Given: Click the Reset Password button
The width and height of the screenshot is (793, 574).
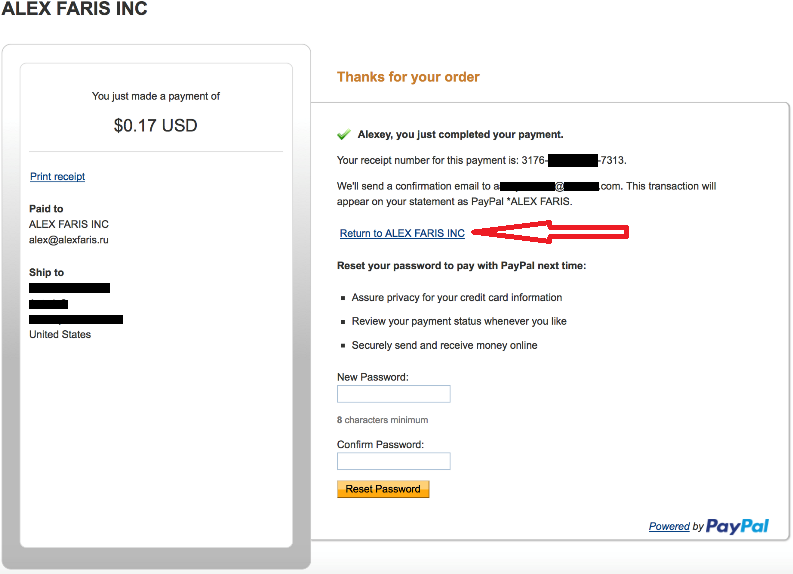Looking at the screenshot, I should (383, 489).
